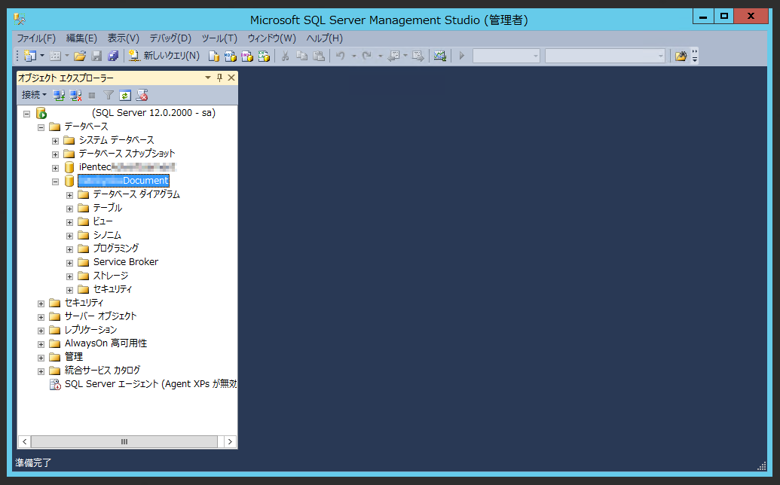Click the Disconnect icon with red X

pos(76,95)
